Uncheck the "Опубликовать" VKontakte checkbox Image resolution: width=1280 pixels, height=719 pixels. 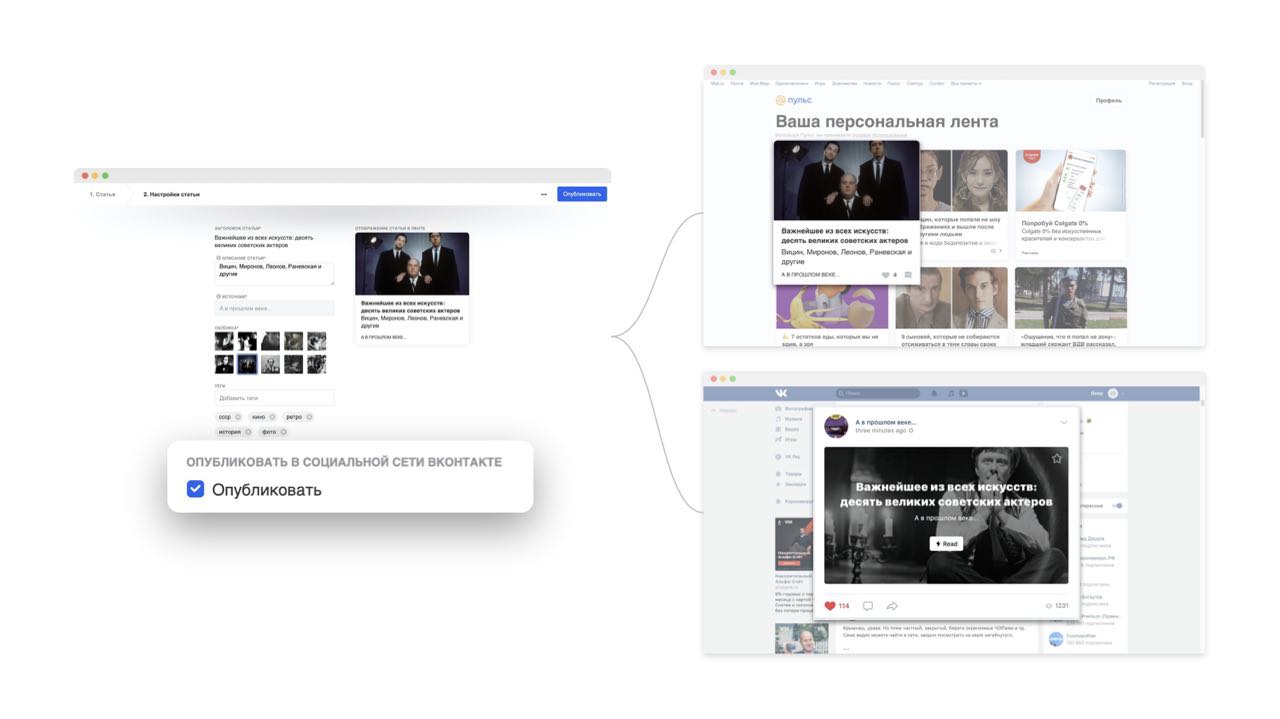[196, 489]
